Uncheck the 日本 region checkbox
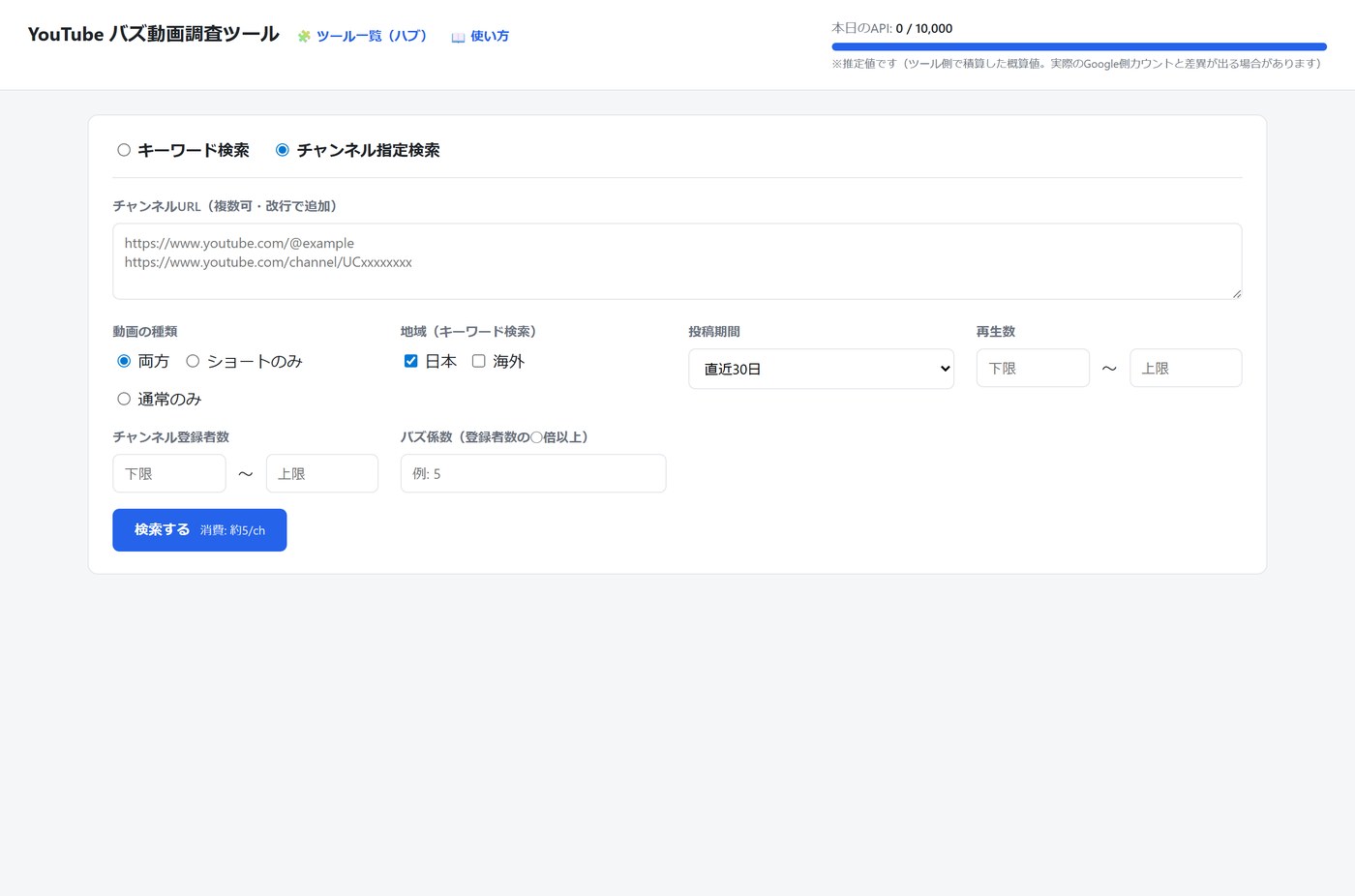This screenshot has height=896, width=1355. point(410,361)
